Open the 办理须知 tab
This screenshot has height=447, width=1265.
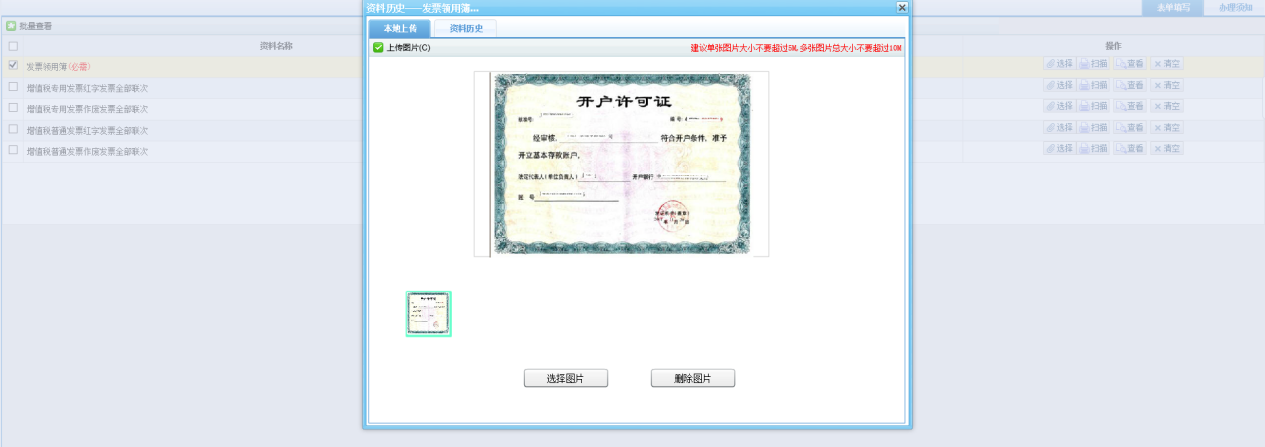click(x=1234, y=8)
